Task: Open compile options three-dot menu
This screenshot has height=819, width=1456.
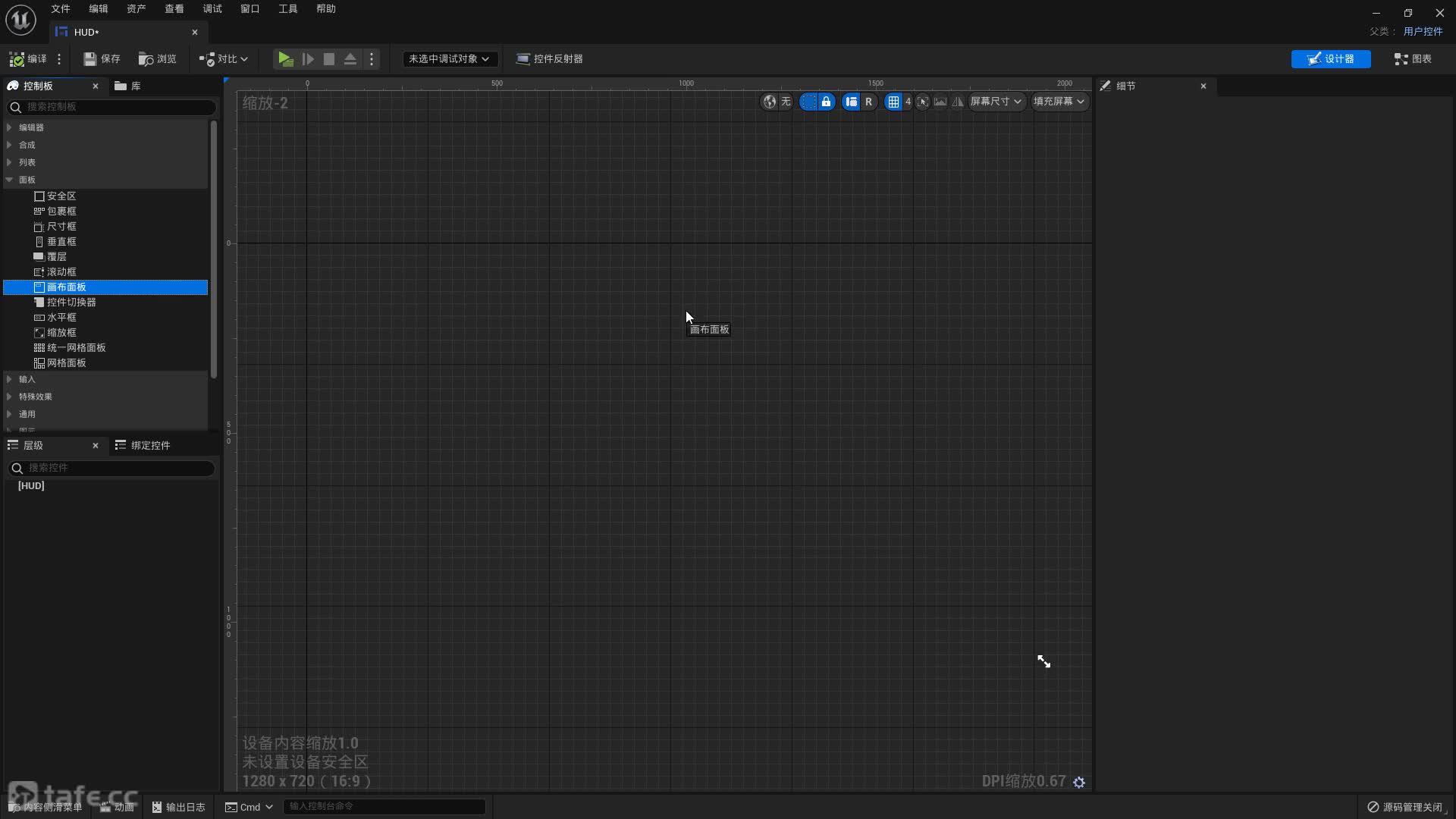Action: click(59, 59)
